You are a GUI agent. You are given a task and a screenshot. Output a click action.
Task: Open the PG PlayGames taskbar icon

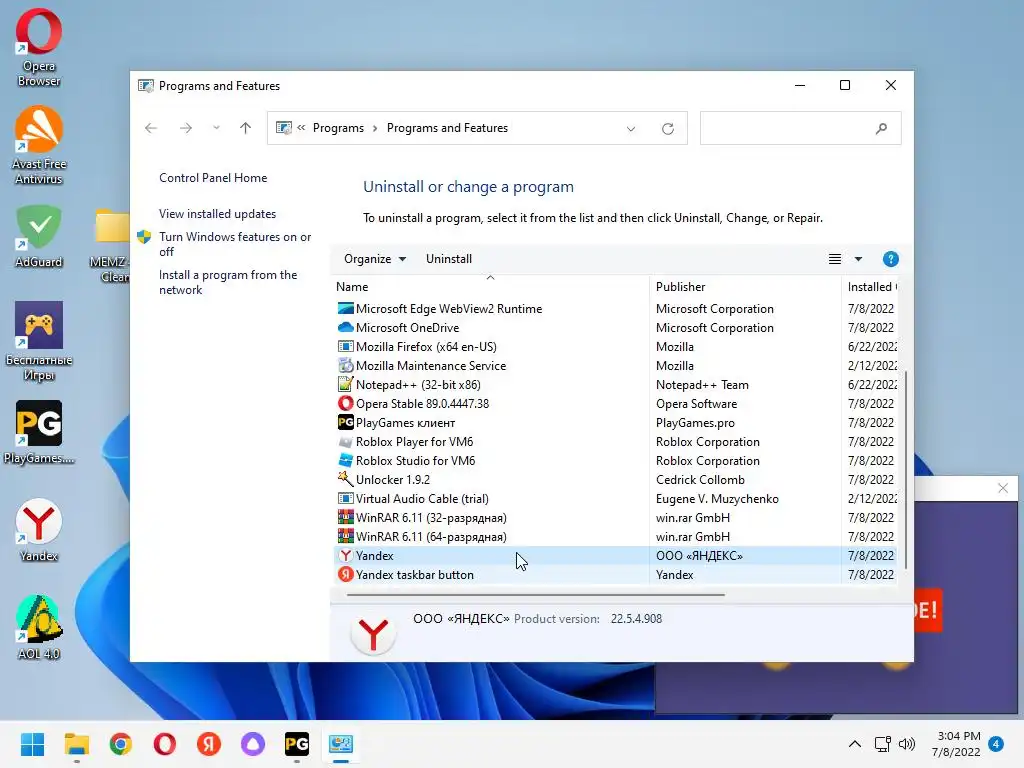[x=296, y=744]
